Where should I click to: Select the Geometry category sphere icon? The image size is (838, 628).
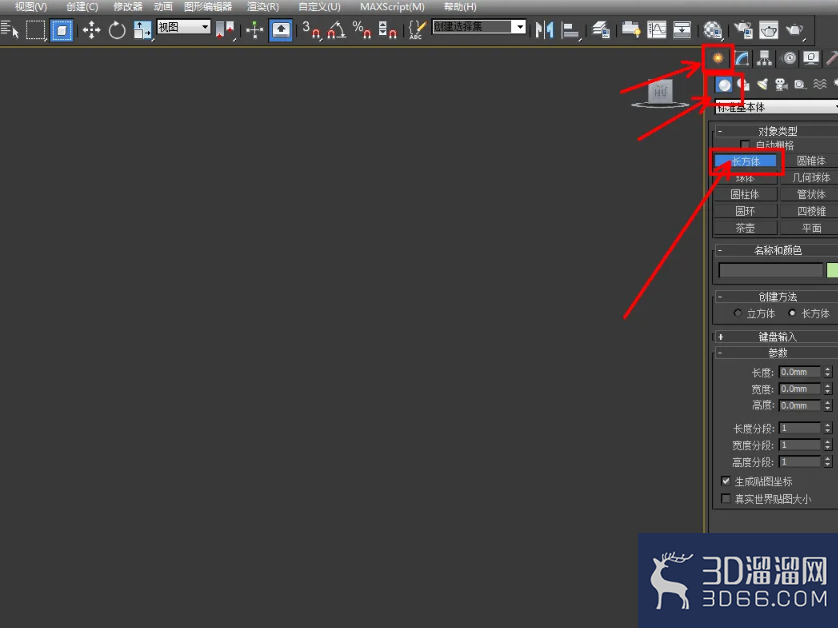724,84
